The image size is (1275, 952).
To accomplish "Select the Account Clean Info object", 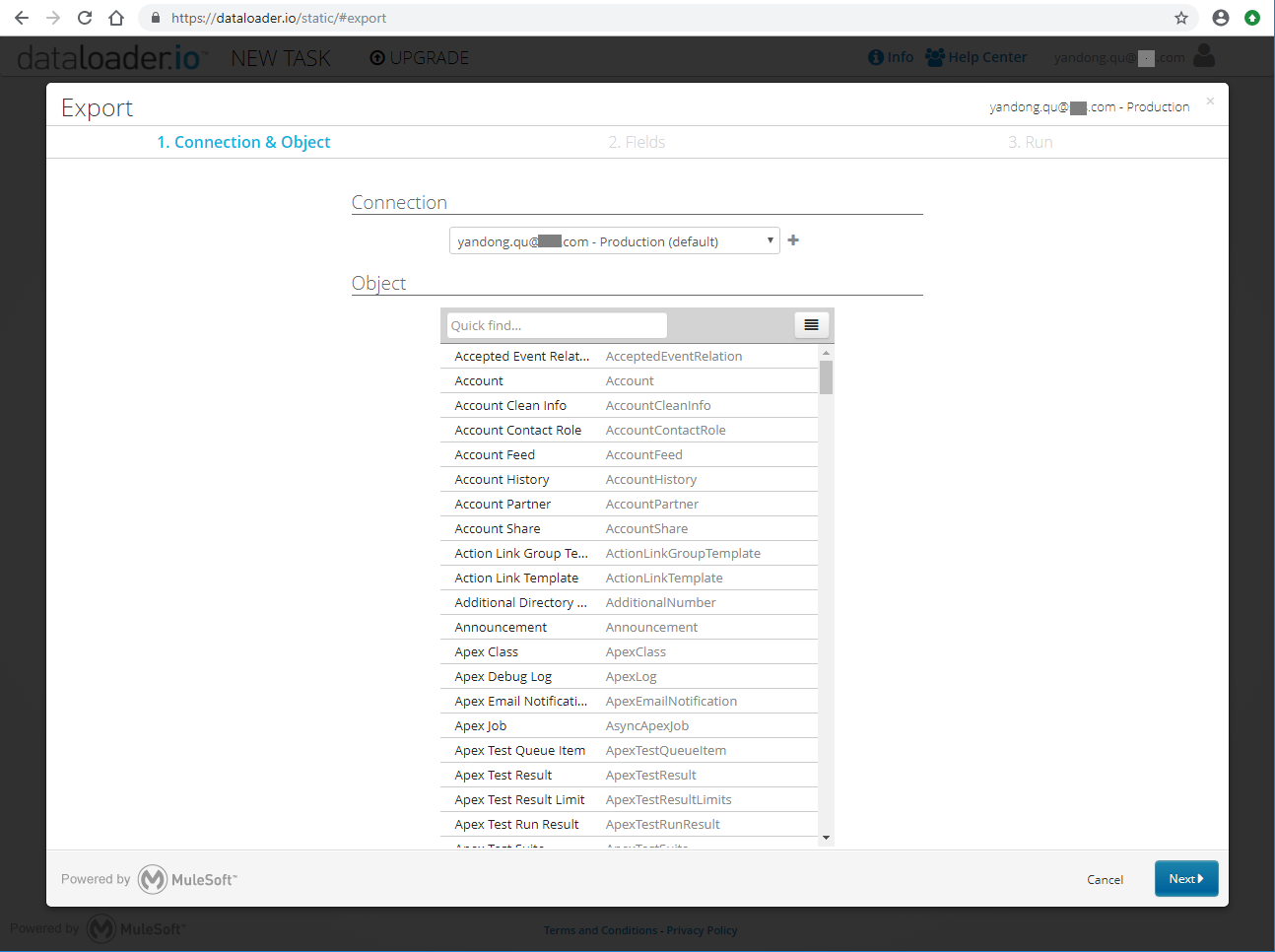I will 629,405.
